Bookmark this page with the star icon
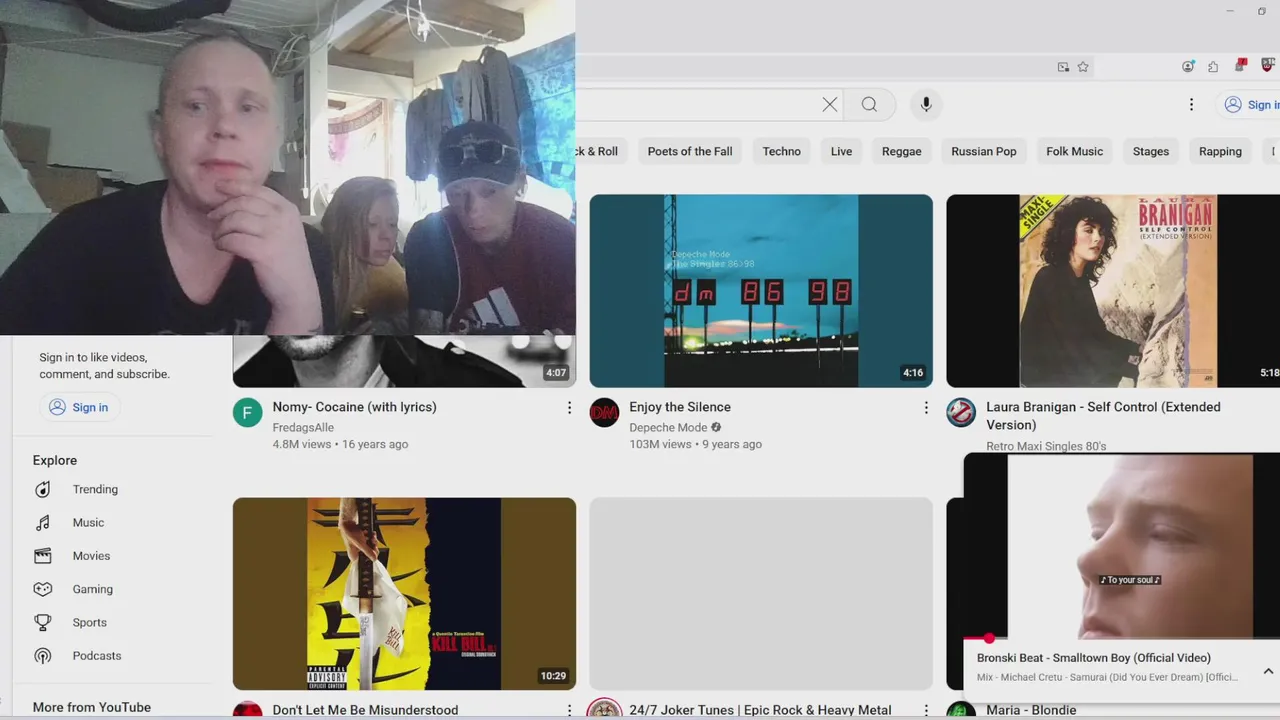Viewport: 1280px width, 720px height. click(x=1083, y=67)
